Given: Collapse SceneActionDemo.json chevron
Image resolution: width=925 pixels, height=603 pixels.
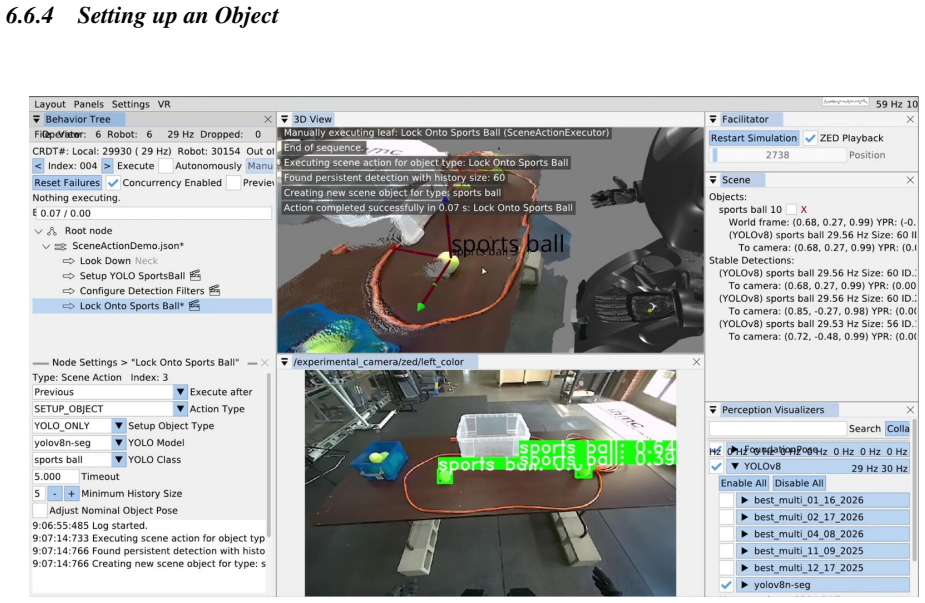Looking at the screenshot, I should coord(46,246).
